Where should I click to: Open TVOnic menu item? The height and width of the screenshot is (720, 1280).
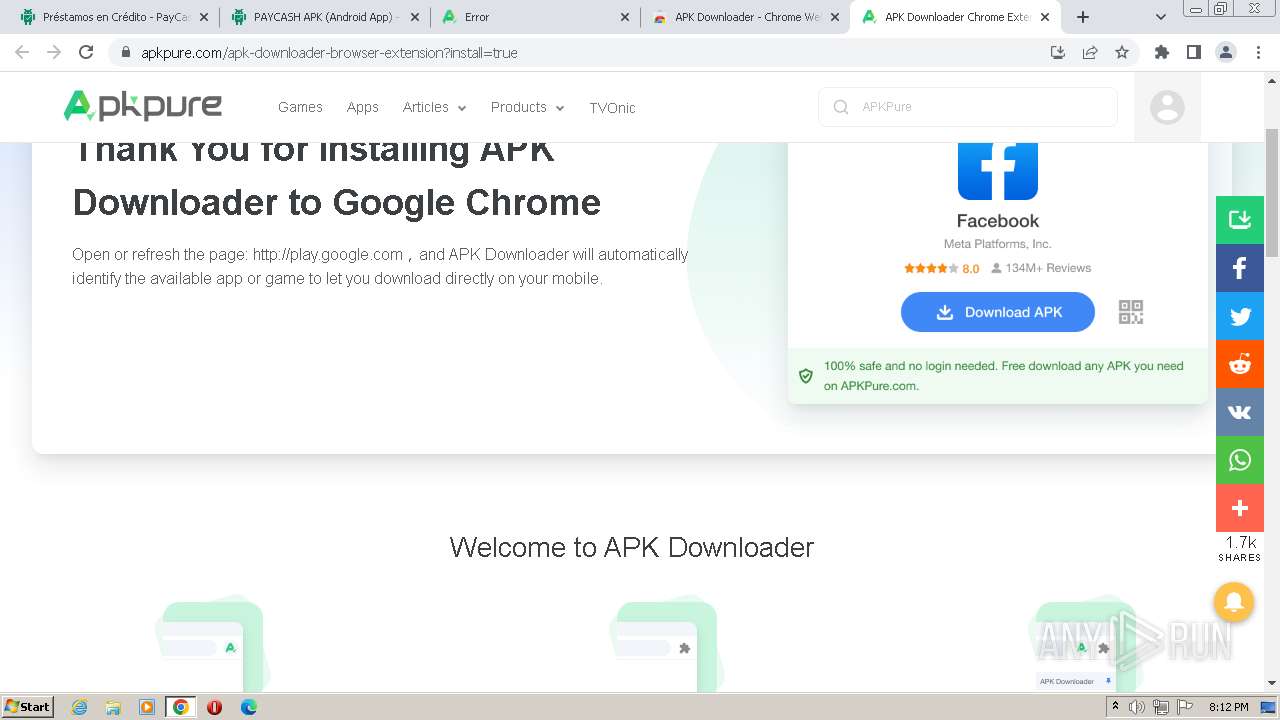(612, 107)
